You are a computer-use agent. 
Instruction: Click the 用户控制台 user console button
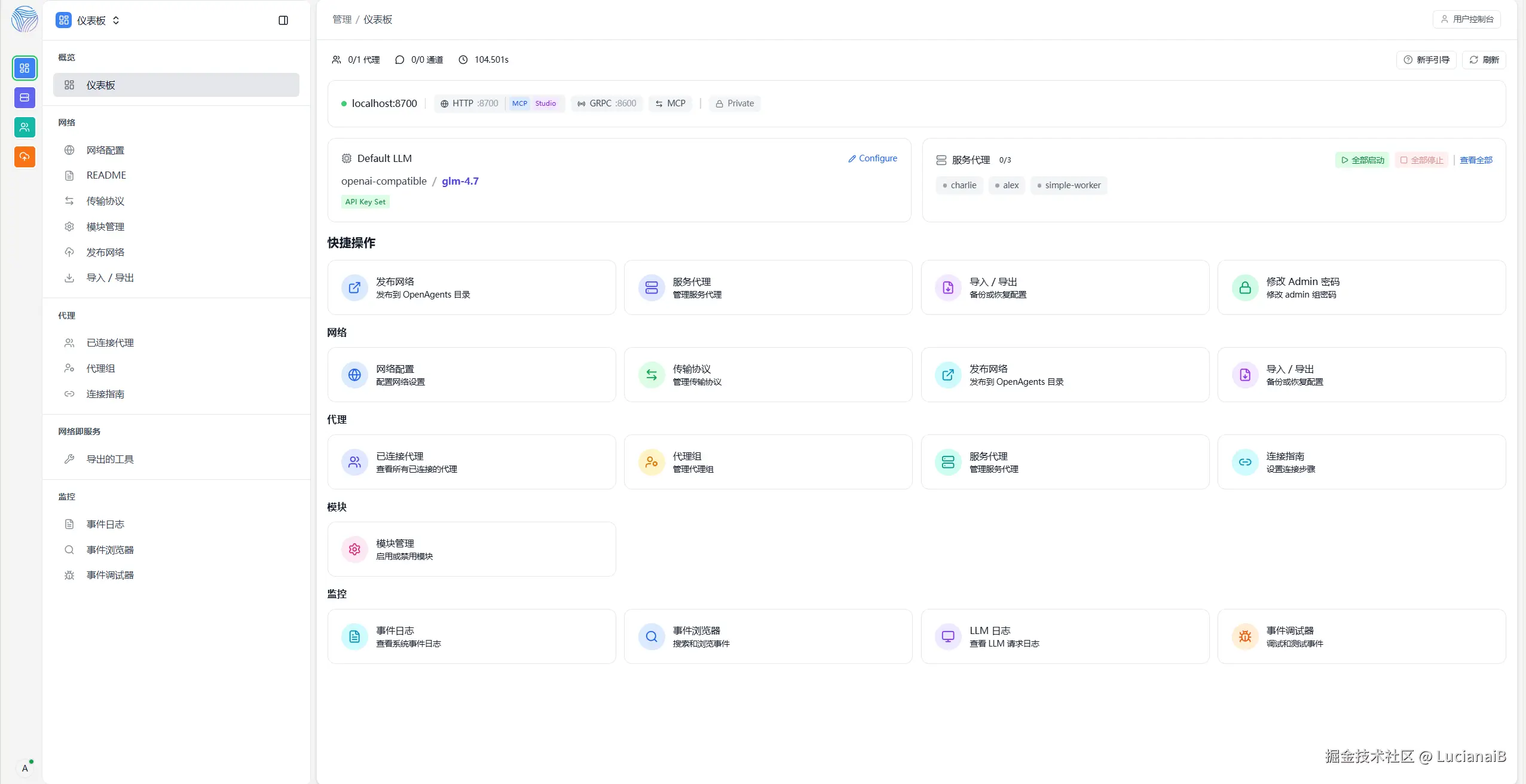tap(1467, 19)
